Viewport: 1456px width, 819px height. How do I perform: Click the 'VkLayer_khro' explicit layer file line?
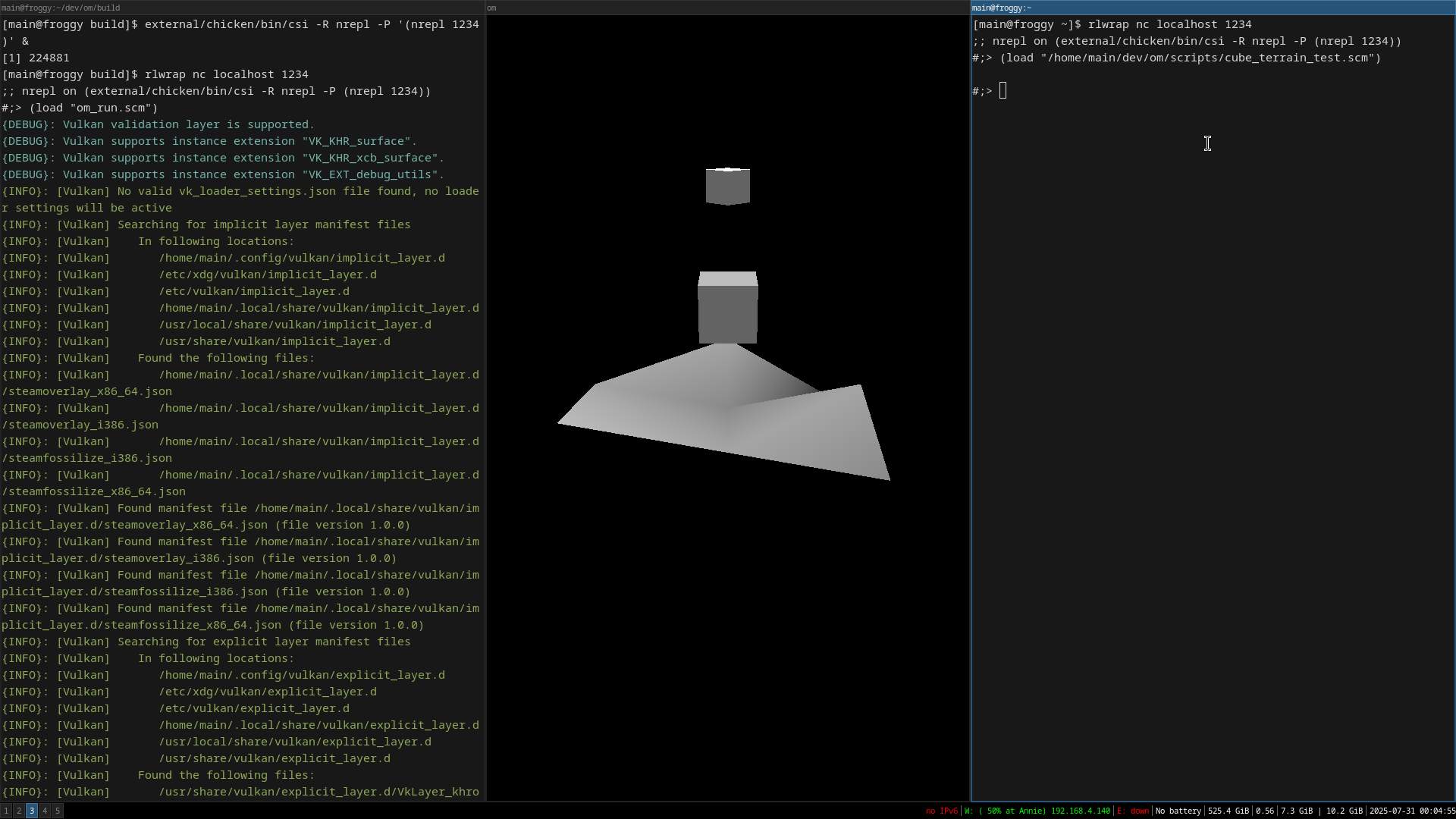(240, 792)
